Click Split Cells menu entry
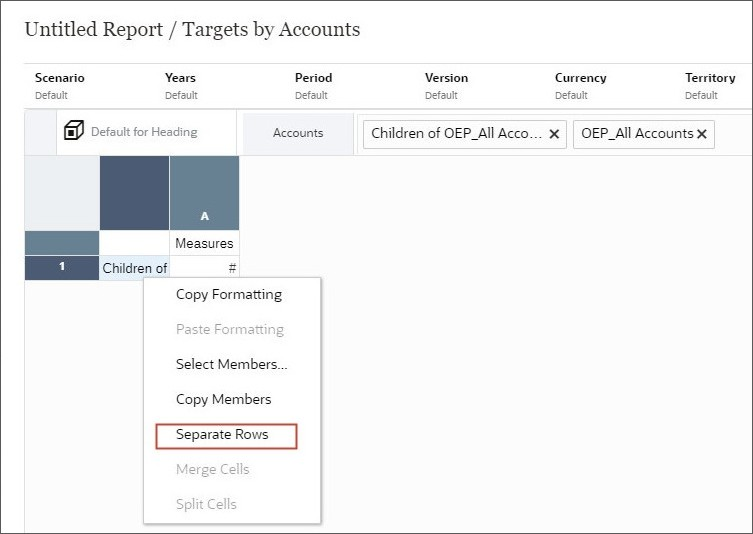This screenshot has width=753, height=534. (x=206, y=504)
